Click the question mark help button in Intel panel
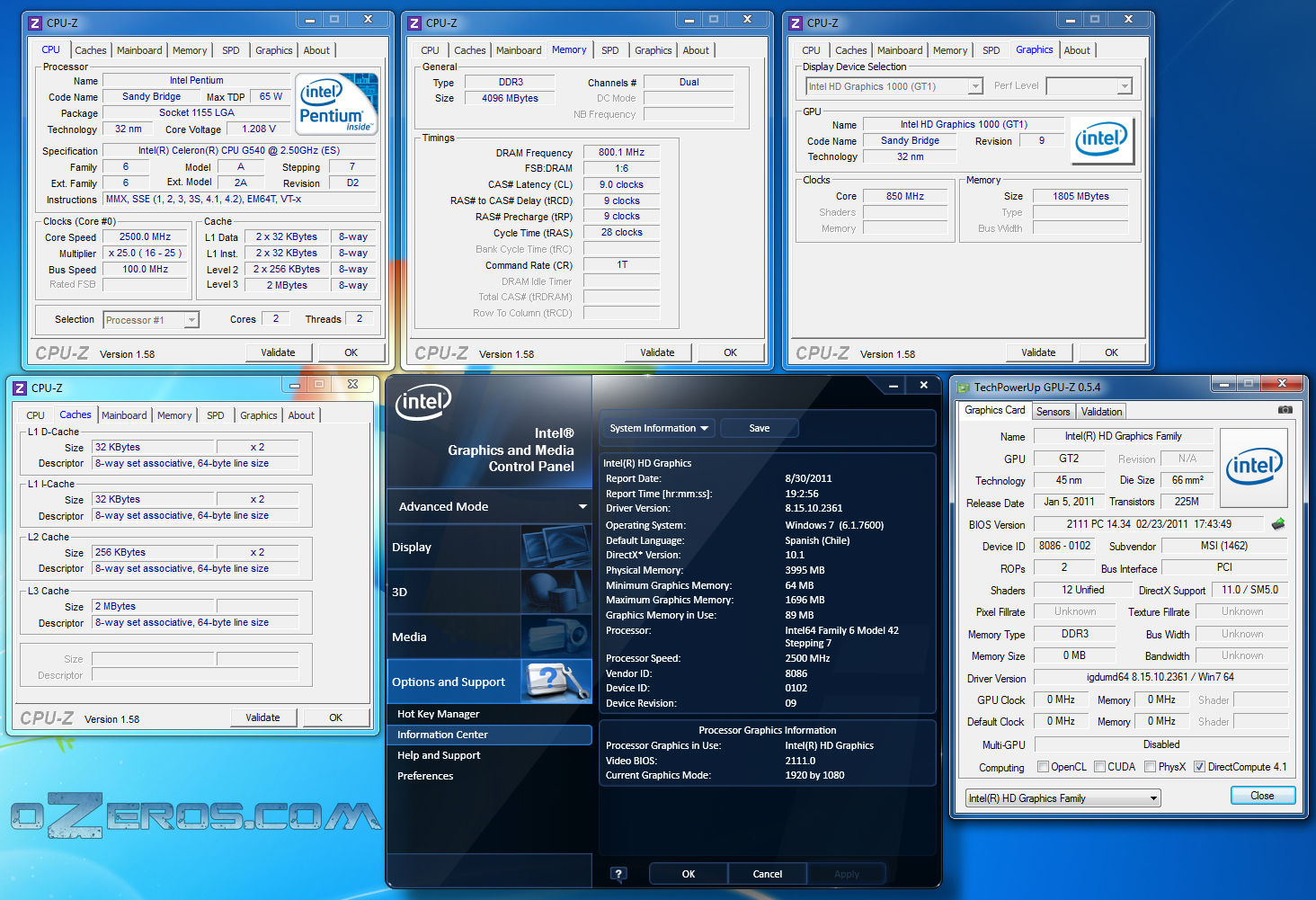Viewport: 1316px width, 900px height. click(x=618, y=873)
